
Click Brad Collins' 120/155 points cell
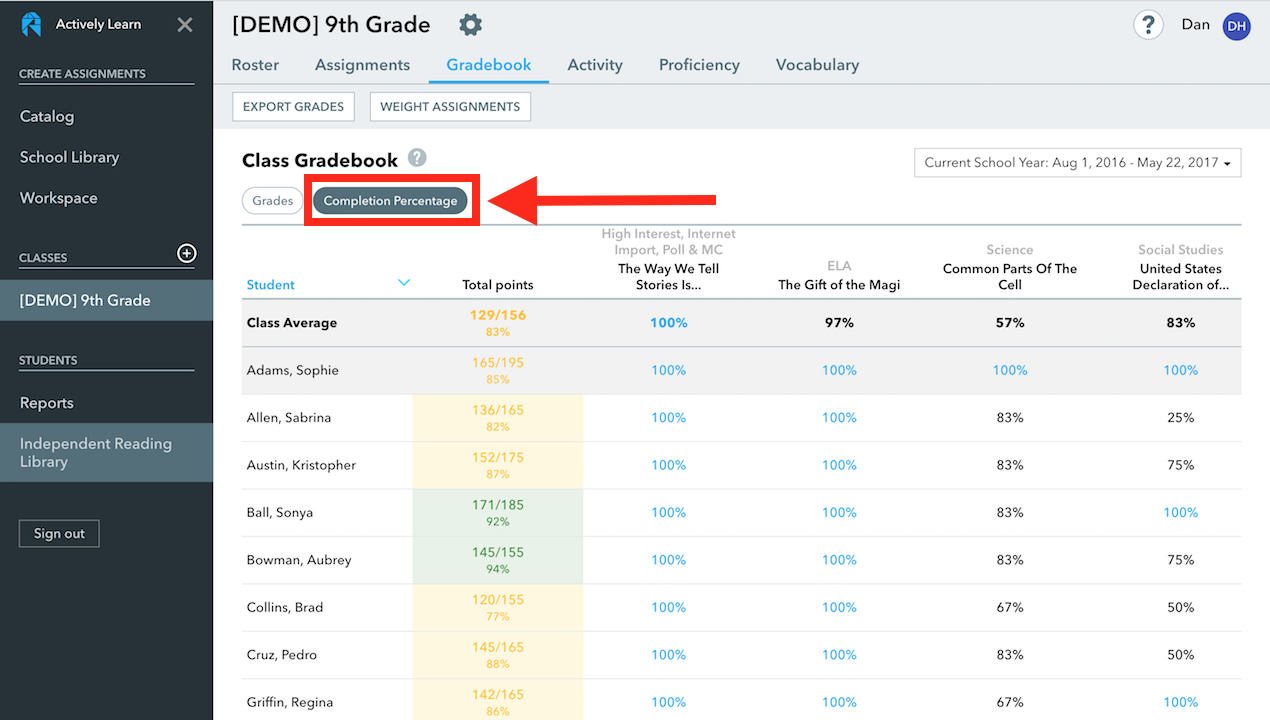click(x=498, y=608)
